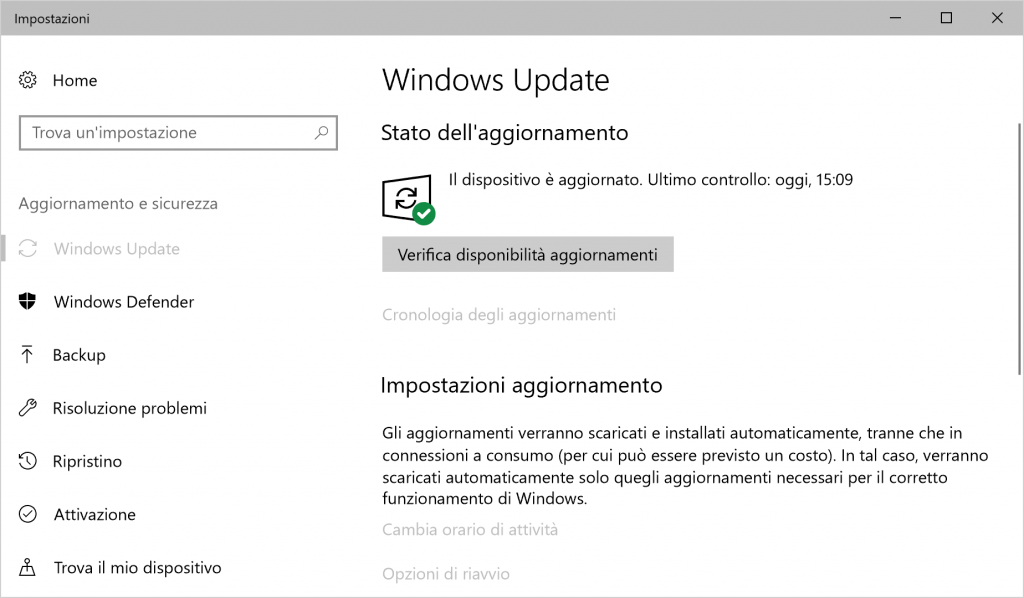Click the green updated-status badge icon

click(424, 212)
